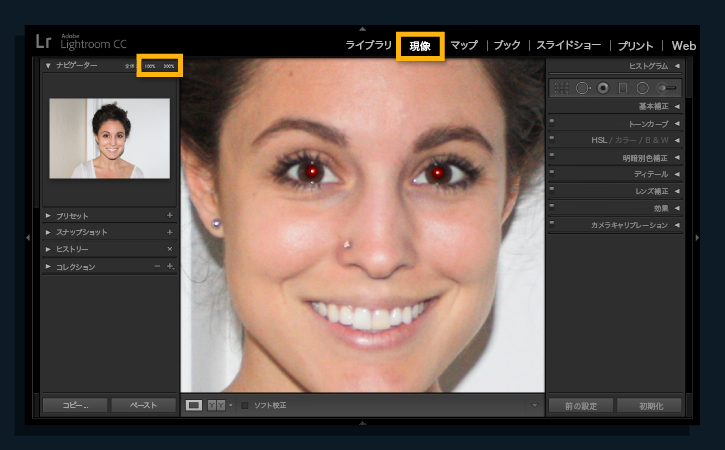Click the Loupe view icon in toolbar
The width and height of the screenshot is (725, 450).
pyautogui.click(x=194, y=406)
